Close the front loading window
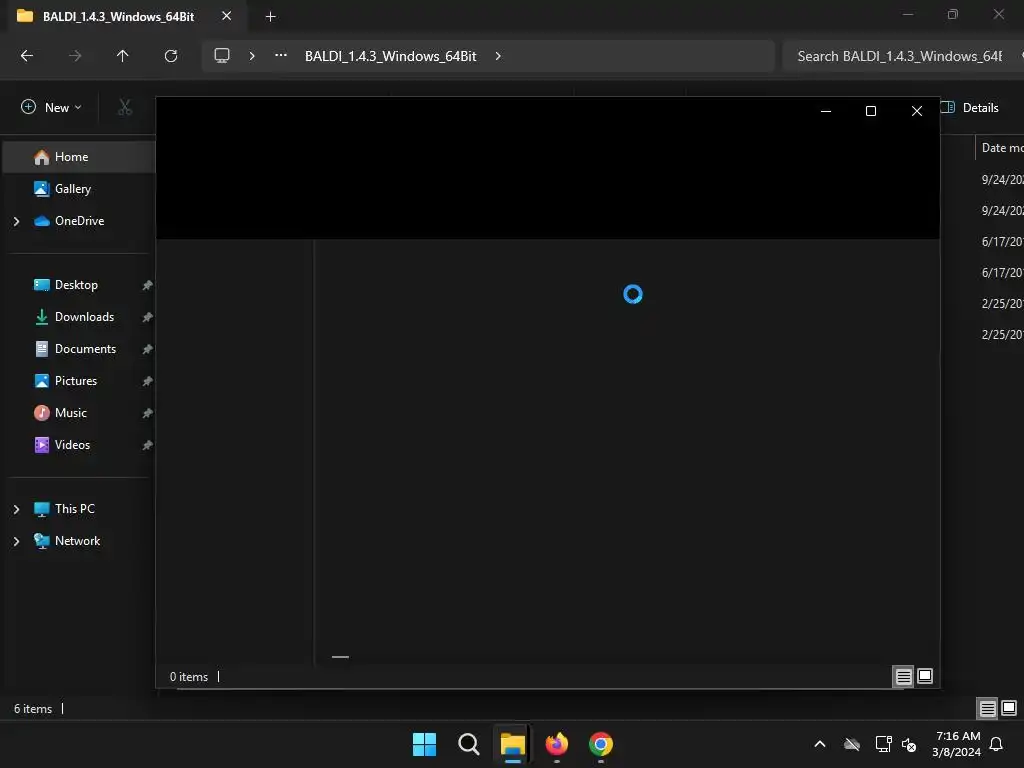 (917, 111)
